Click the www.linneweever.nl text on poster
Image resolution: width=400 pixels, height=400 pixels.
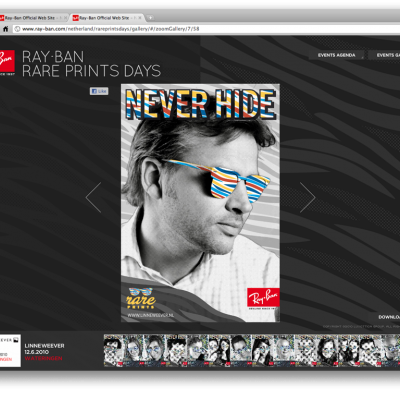[151, 315]
